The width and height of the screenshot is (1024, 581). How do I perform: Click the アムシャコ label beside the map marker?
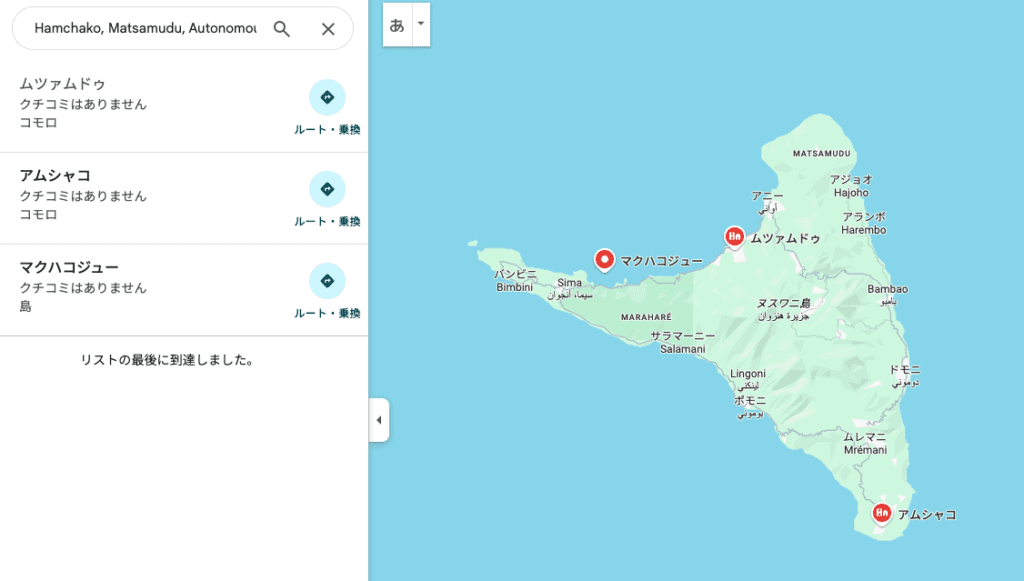pos(927,514)
